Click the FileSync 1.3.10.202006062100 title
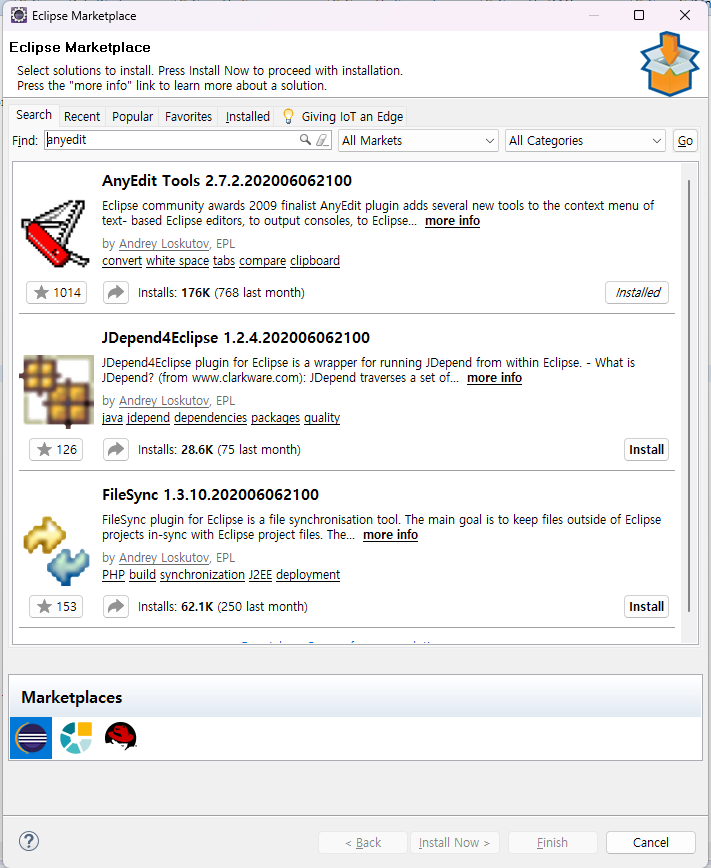The image size is (711, 868). (x=210, y=494)
